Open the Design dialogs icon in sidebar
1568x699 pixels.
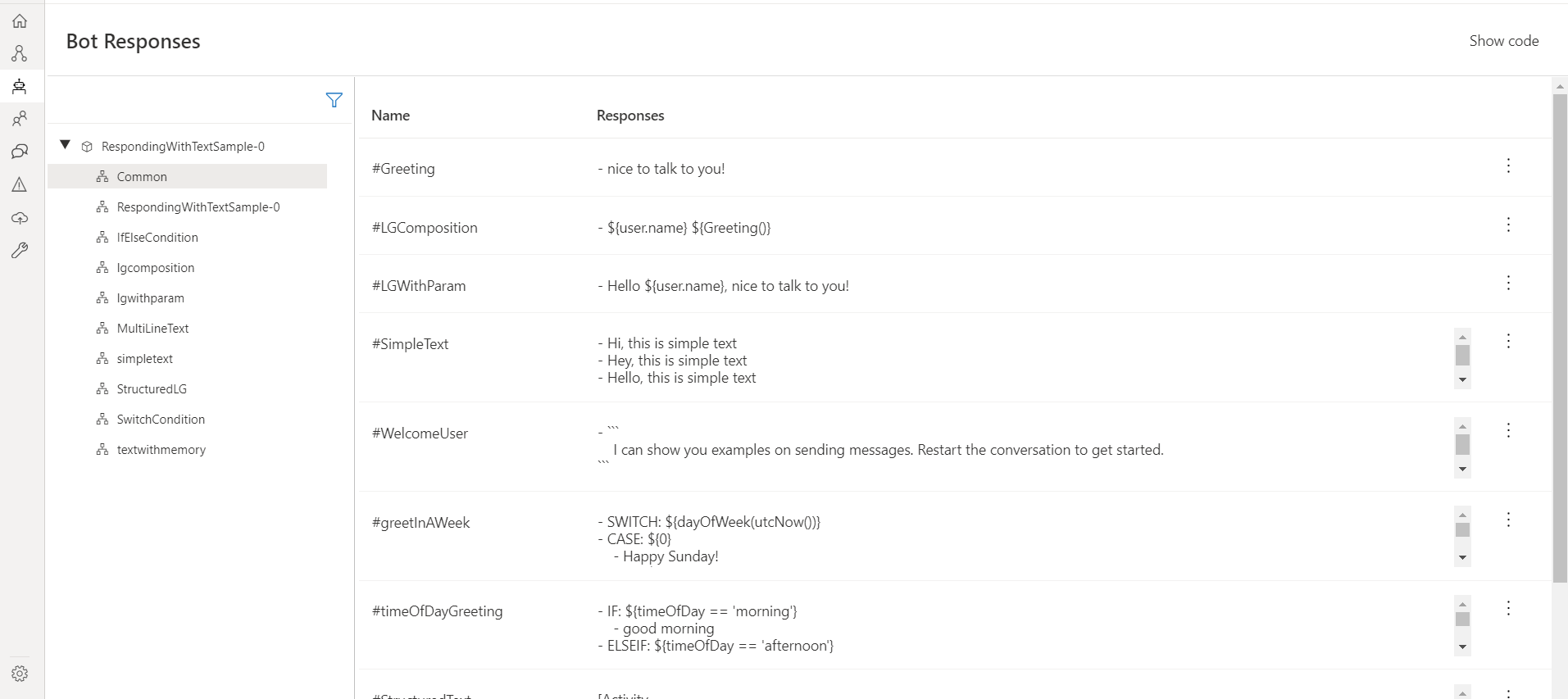[20, 53]
